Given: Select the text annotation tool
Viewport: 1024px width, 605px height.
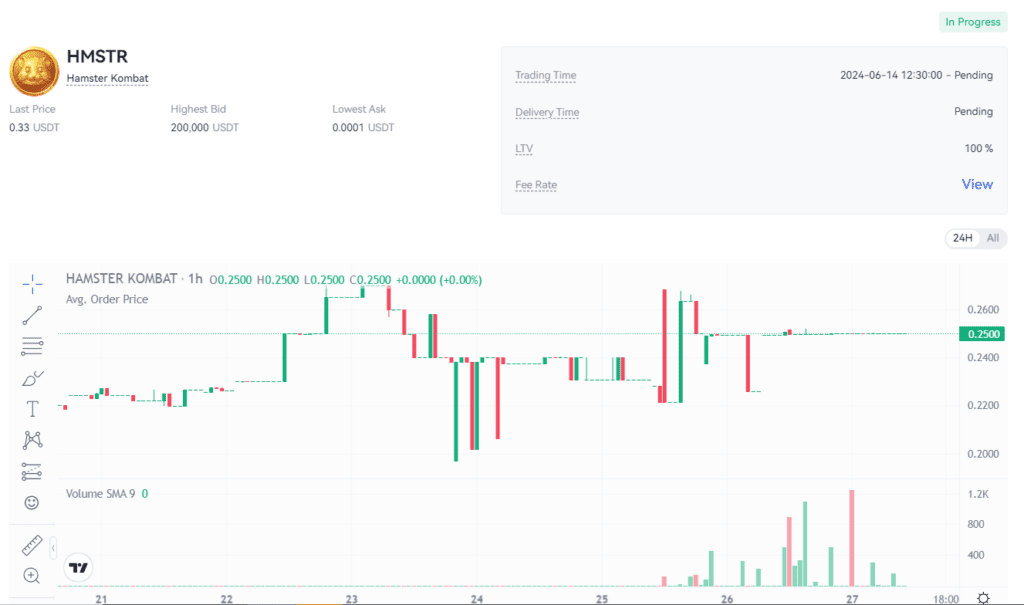Looking at the screenshot, I should [31, 408].
